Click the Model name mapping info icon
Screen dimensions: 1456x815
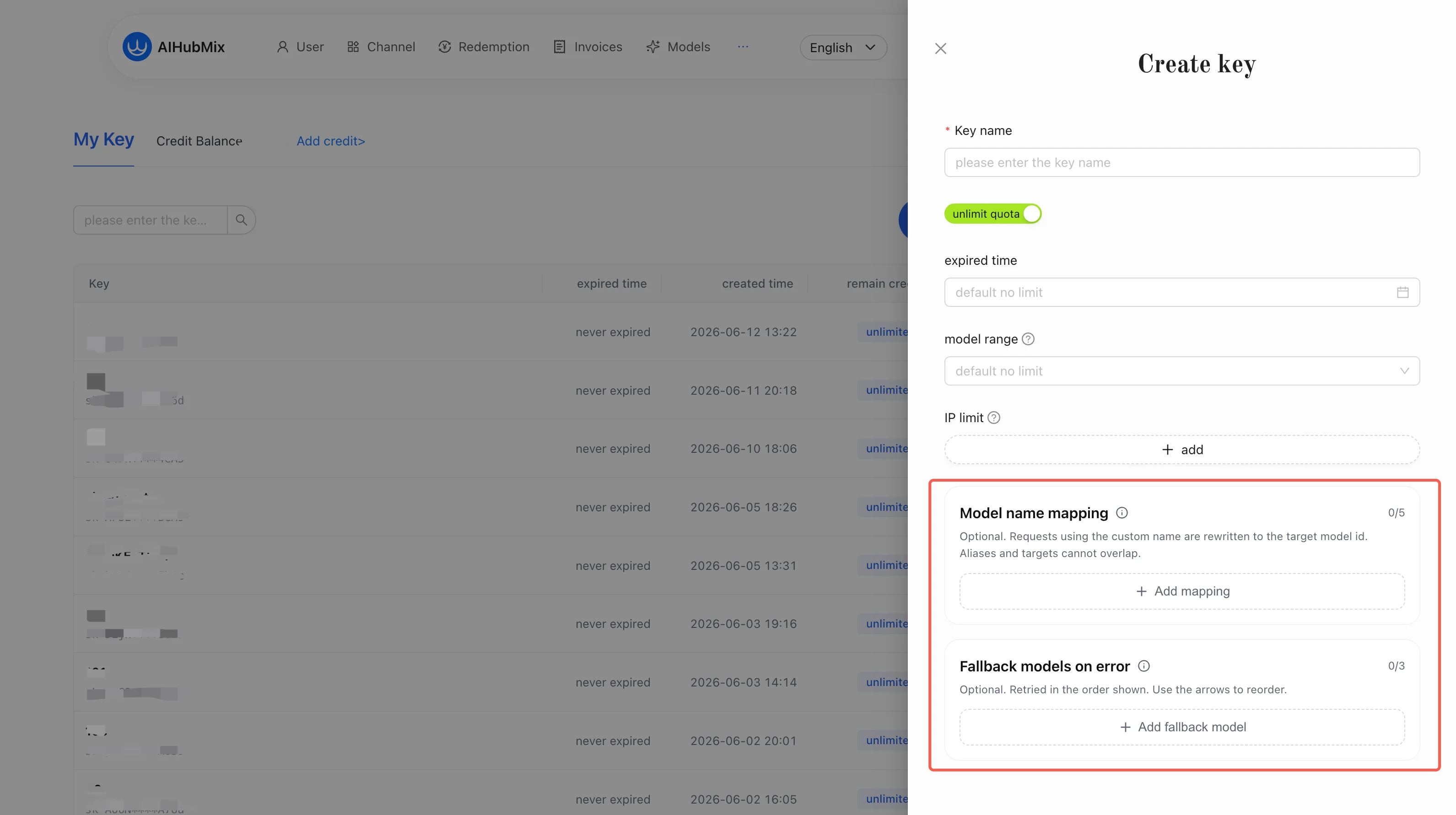[x=1122, y=513]
